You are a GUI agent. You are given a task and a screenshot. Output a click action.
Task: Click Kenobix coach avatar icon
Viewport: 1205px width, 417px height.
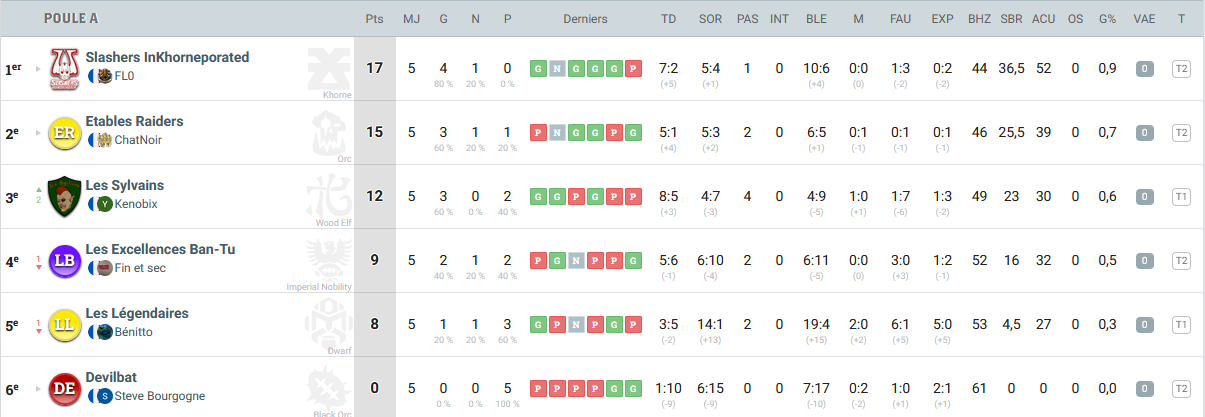pyautogui.click(x=105, y=204)
